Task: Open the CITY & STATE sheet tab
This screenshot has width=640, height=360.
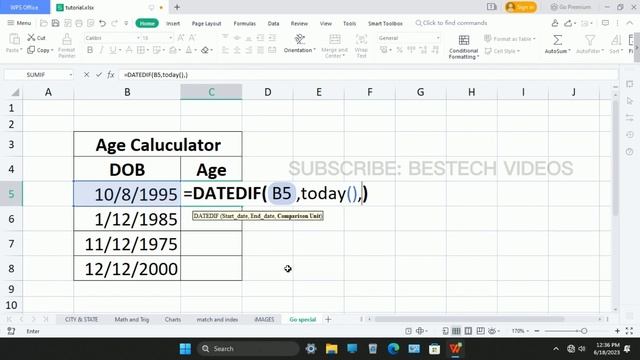Action: pyautogui.click(x=81, y=320)
